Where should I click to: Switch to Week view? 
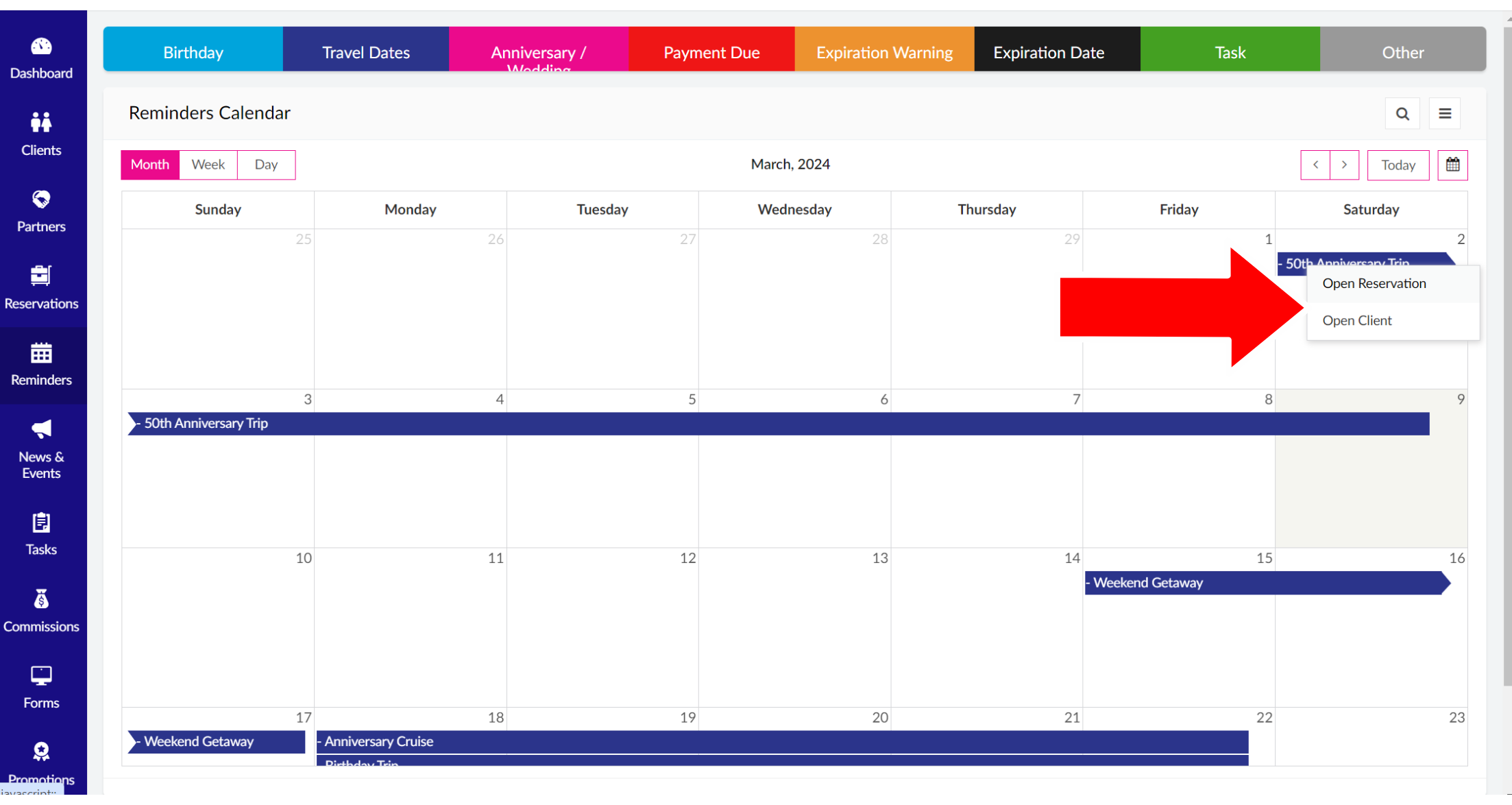pyautogui.click(x=208, y=165)
